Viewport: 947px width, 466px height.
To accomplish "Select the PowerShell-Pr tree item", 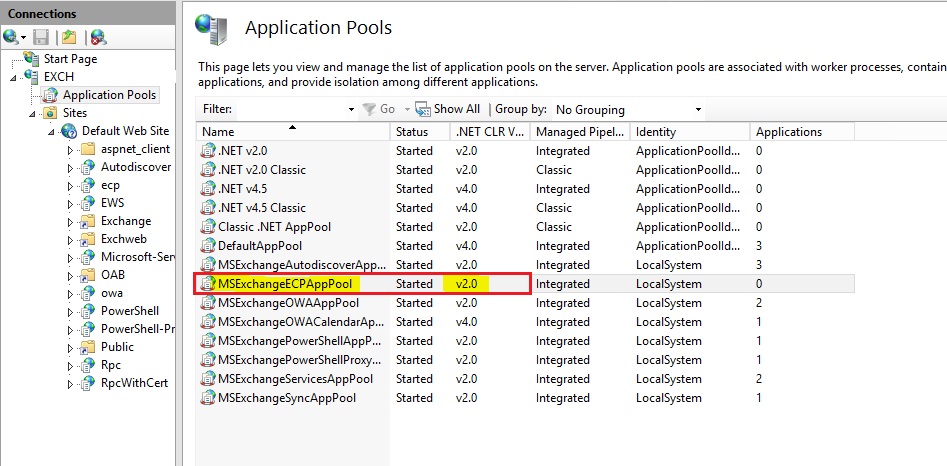I will pos(137,329).
